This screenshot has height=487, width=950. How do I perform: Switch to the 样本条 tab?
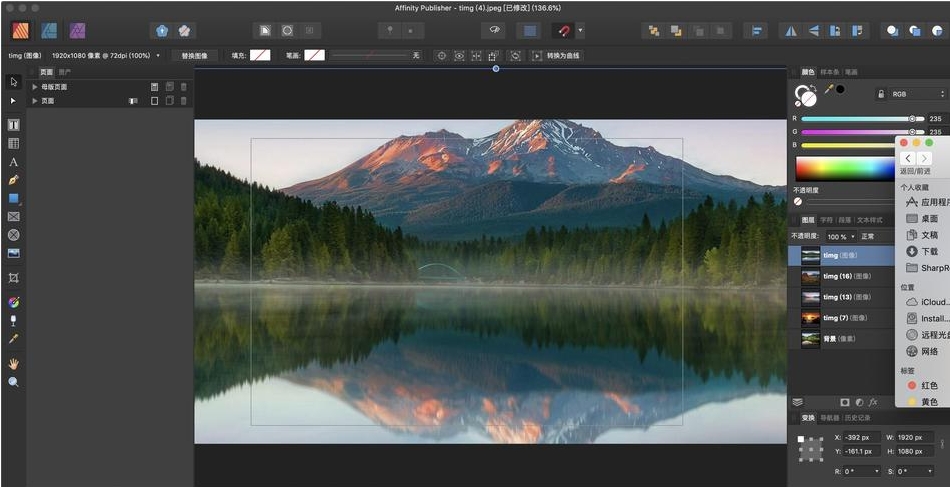[829, 72]
